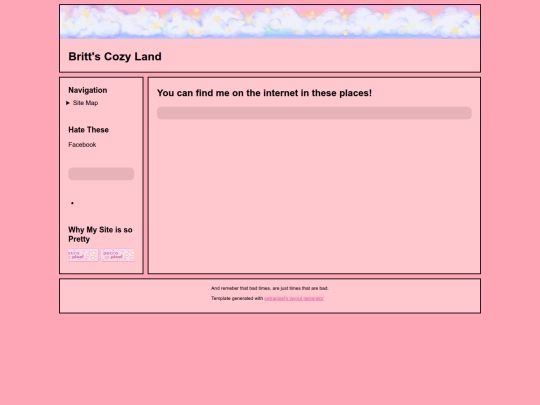Click the "Hate These" sidebar heading
540x405 pixels.
pyautogui.click(x=89, y=130)
